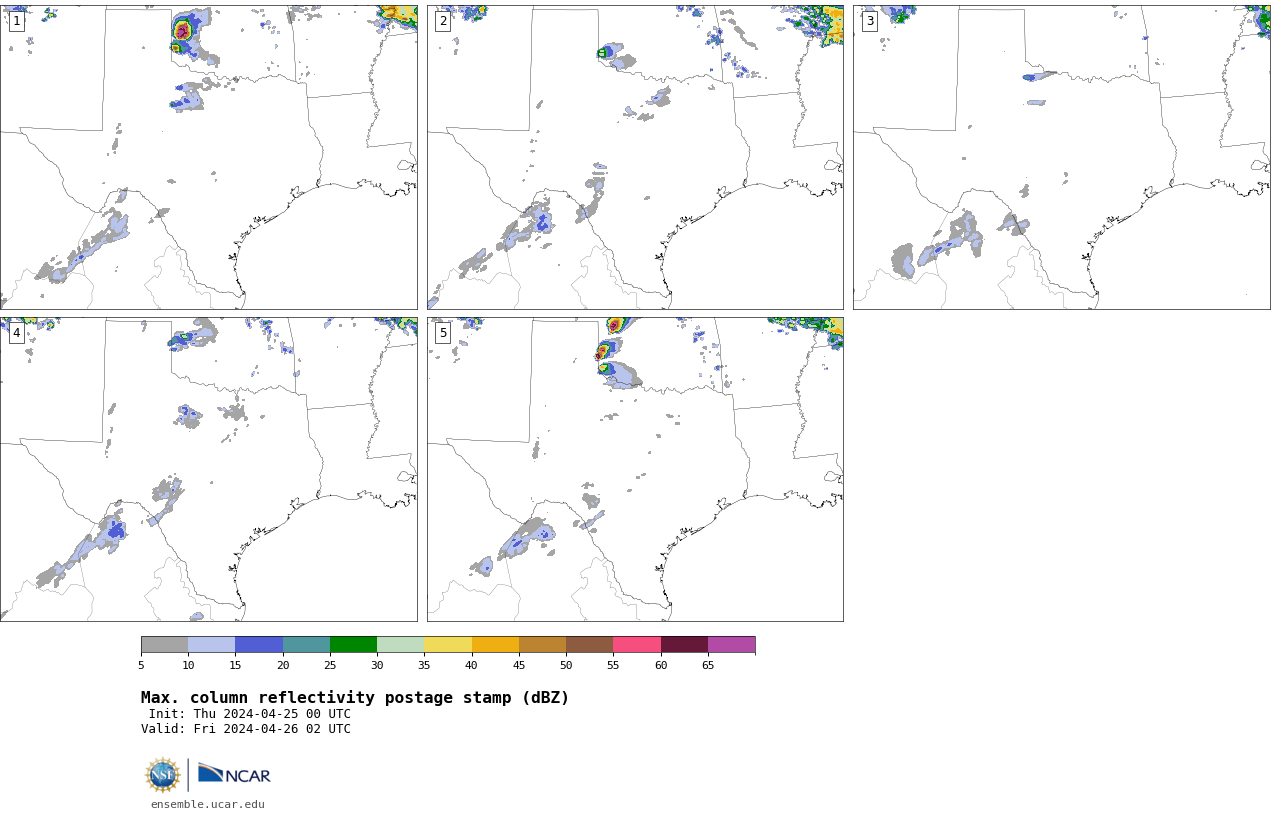Open ensemble member 3 postage stamp map
The height and width of the screenshot is (815, 1280).
pos(1061,157)
